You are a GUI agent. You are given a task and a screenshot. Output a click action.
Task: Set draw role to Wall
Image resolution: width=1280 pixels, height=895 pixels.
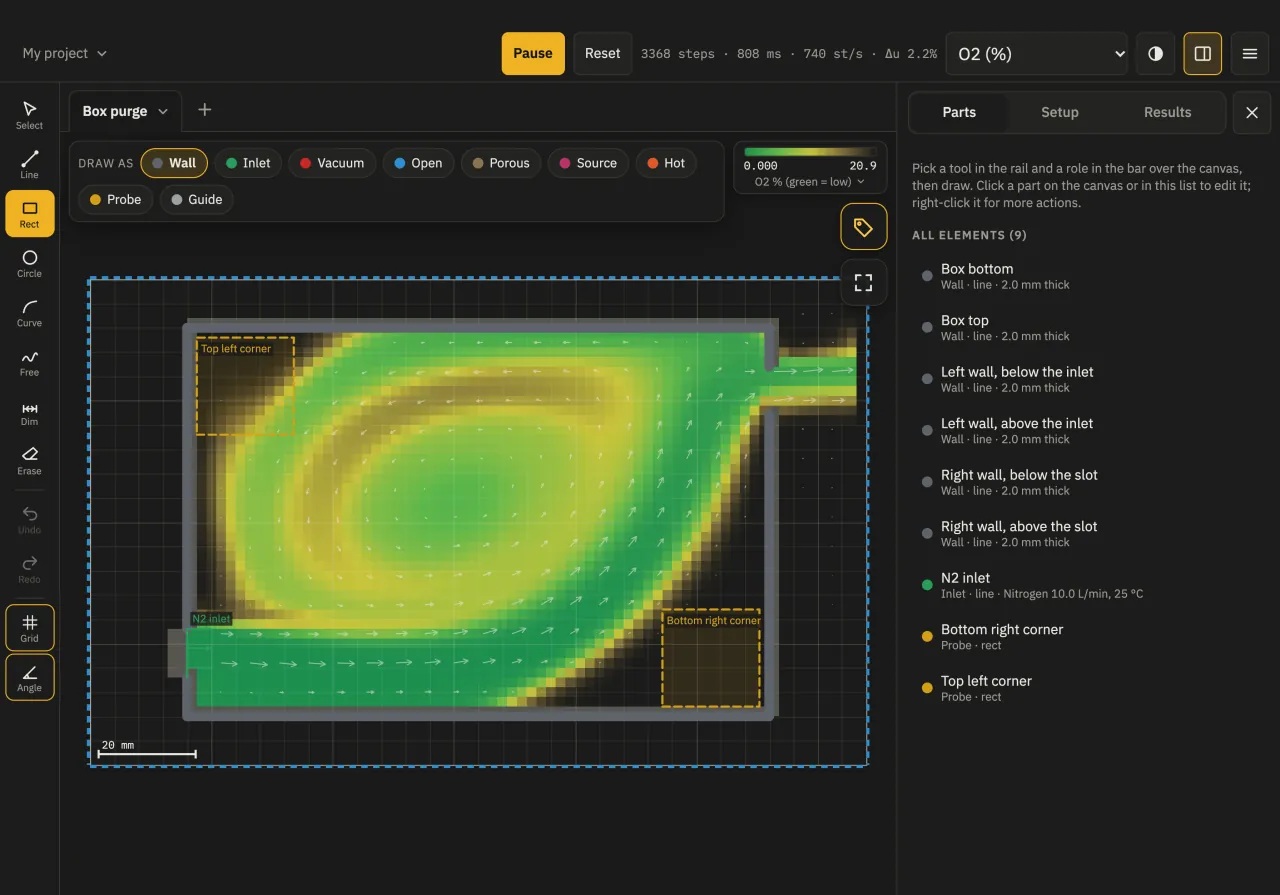[174, 163]
